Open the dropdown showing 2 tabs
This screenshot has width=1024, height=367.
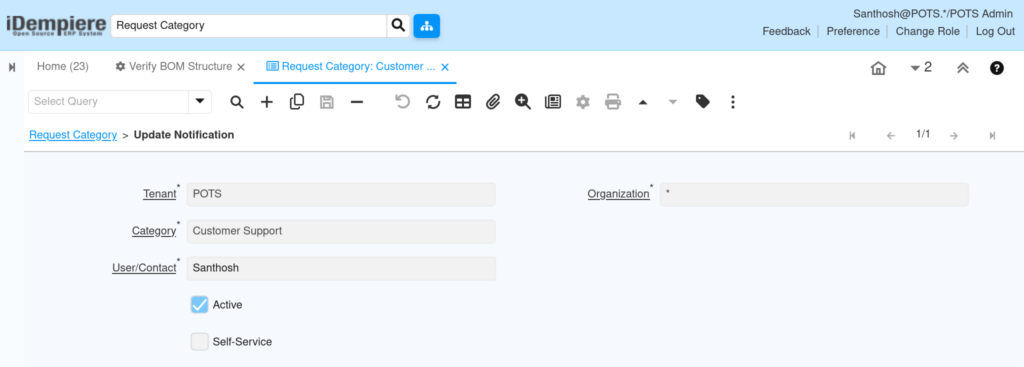pos(921,67)
